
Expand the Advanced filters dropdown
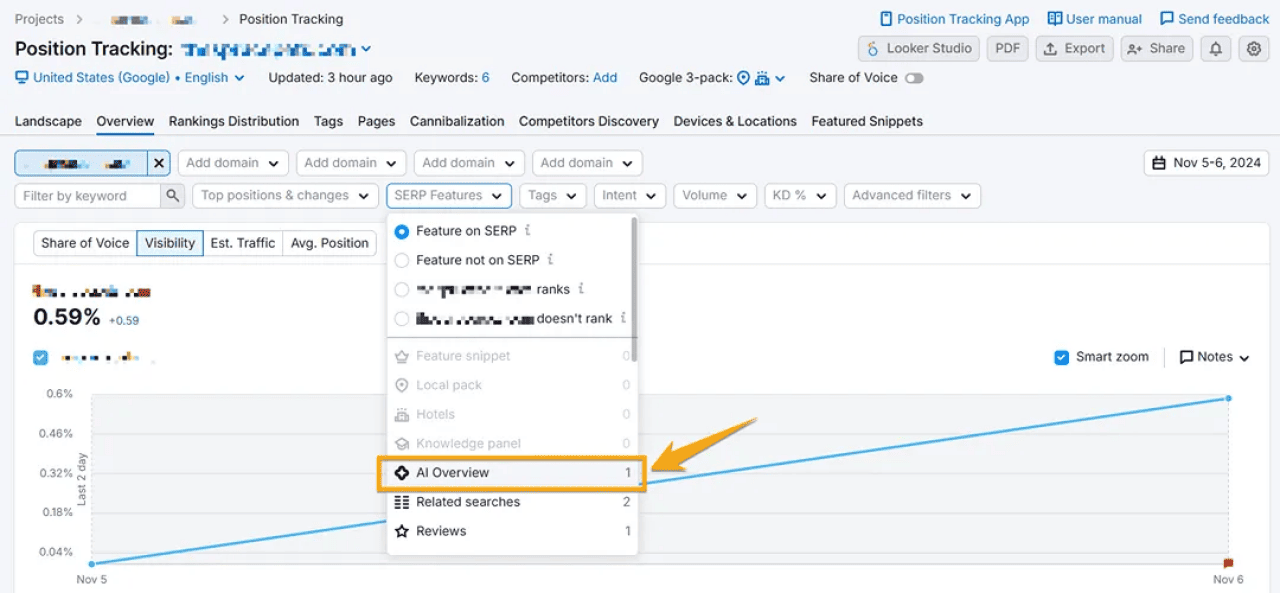[911, 195]
